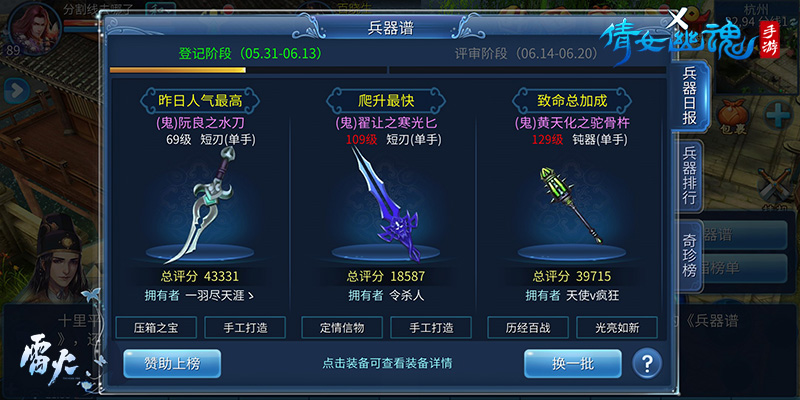Viewport: 800px width, 400px height.
Task: Open the 包裹 bag icon
Action: 733,117
